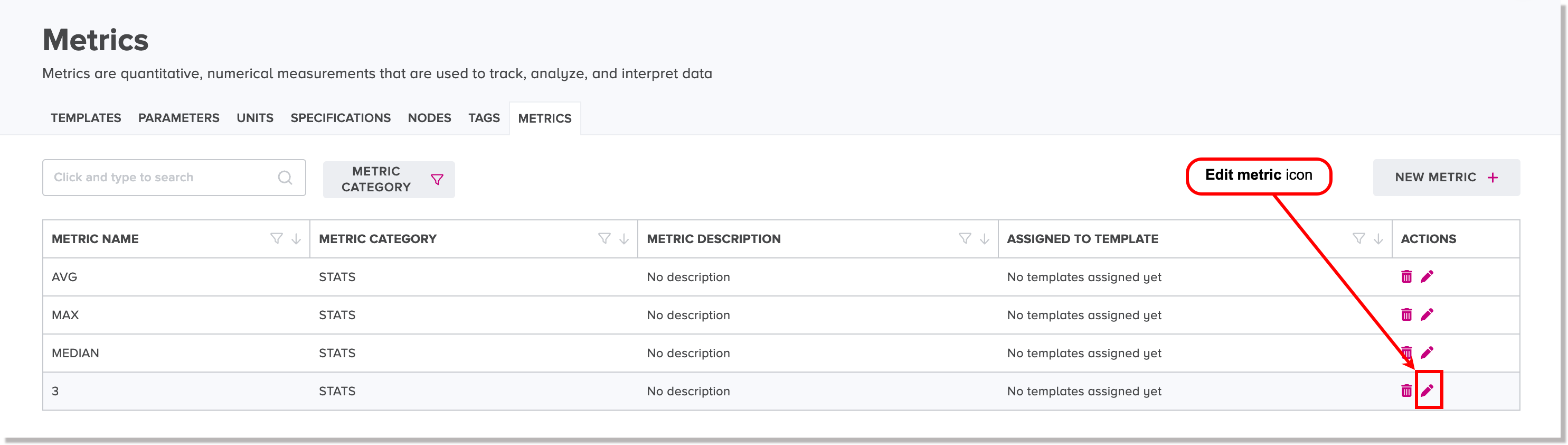This screenshot has width=1568, height=445.
Task: Click 'No templates assigned yet' in MEDIAN row
Action: pyautogui.click(x=1083, y=353)
